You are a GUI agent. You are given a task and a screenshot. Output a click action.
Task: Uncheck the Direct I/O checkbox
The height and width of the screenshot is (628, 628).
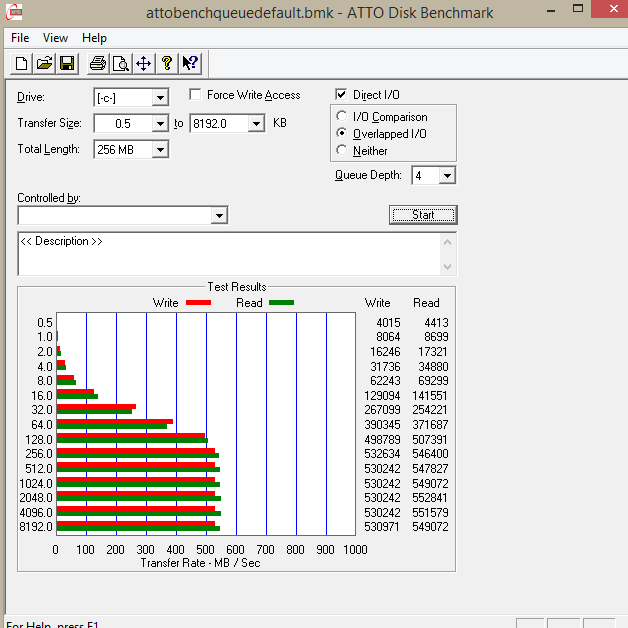coord(342,95)
